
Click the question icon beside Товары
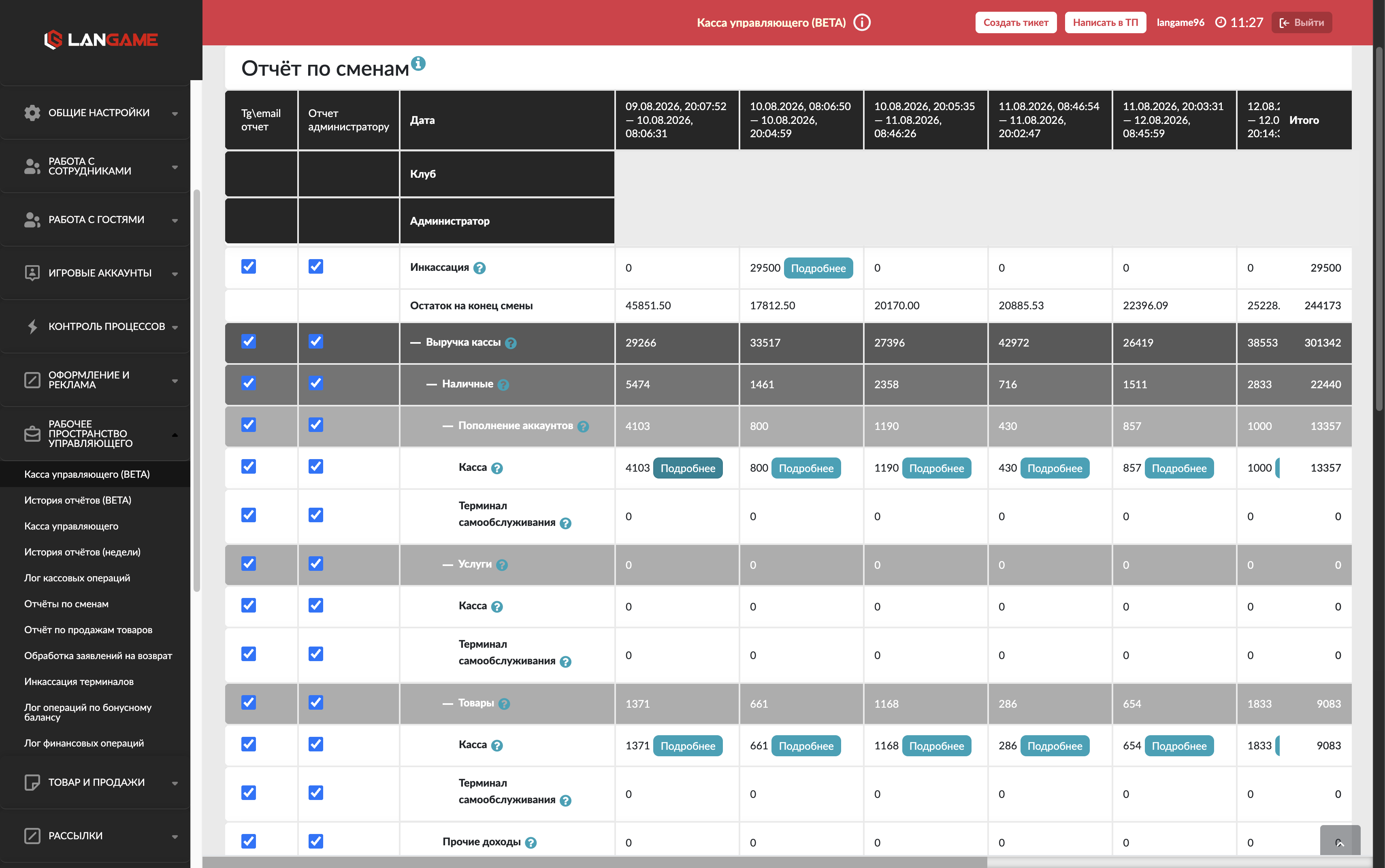[x=504, y=704]
